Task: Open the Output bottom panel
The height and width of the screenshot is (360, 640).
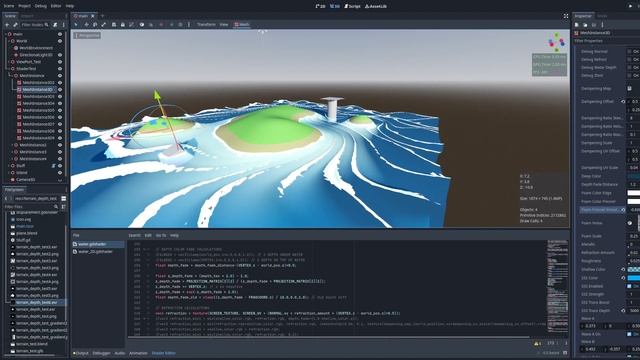Action: [81, 353]
